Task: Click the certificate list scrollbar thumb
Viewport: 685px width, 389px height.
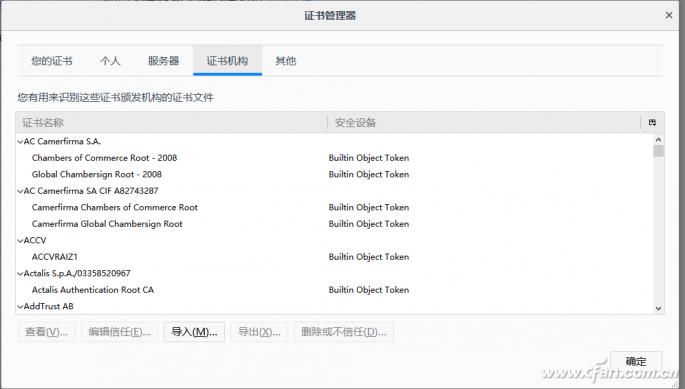Action: pyautogui.click(x=658, y=151)
